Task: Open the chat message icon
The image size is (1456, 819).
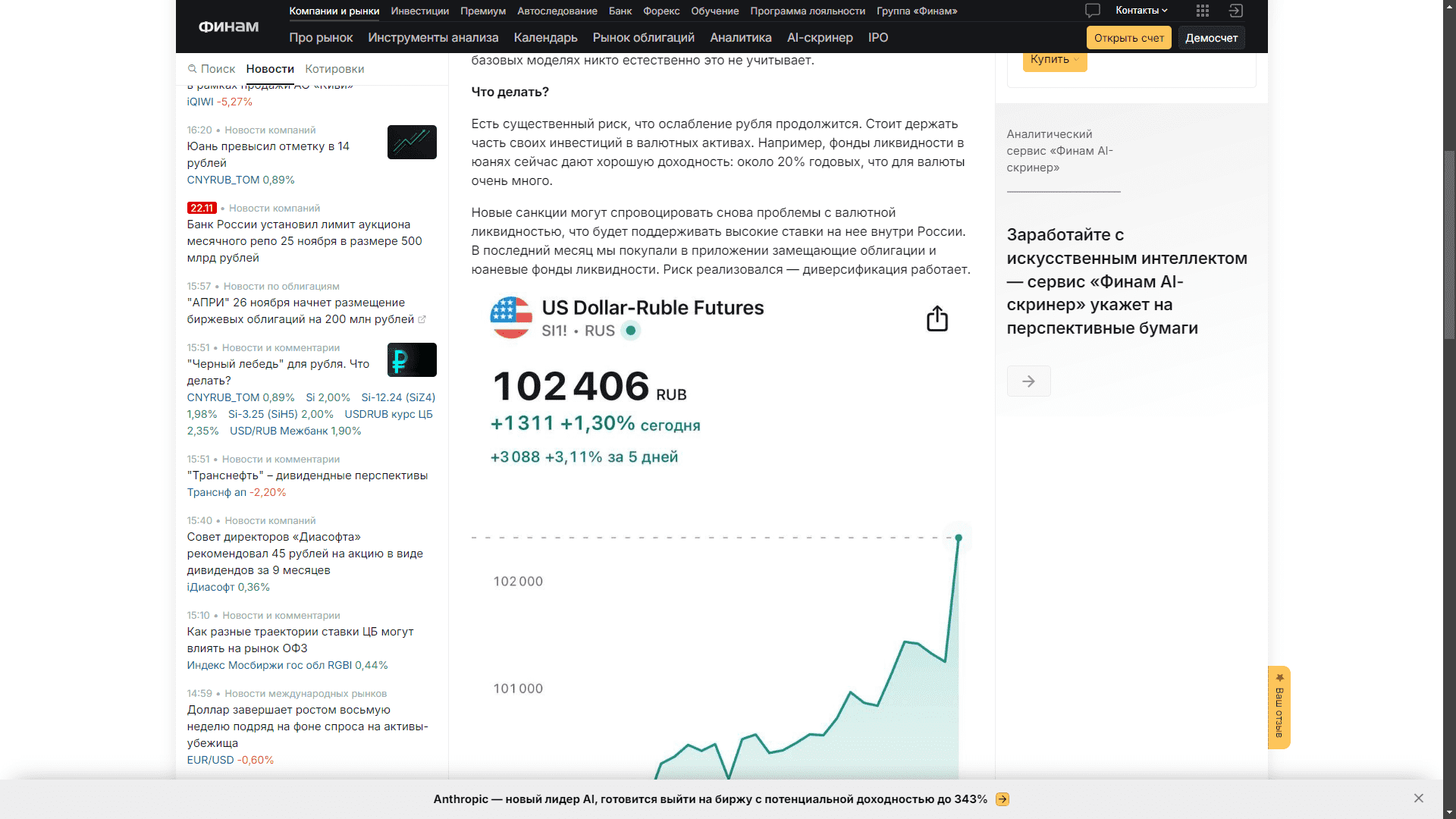Action: point(1092,11)
